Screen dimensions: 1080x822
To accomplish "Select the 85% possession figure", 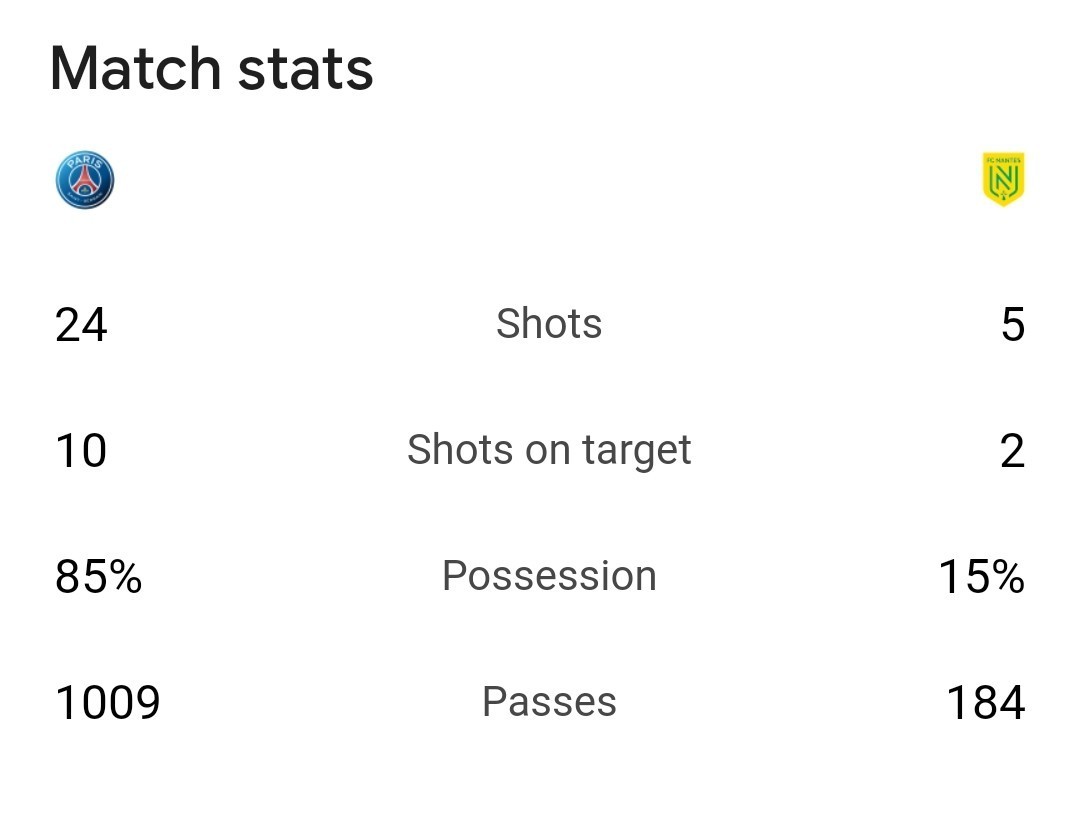I will click(98, 577).
